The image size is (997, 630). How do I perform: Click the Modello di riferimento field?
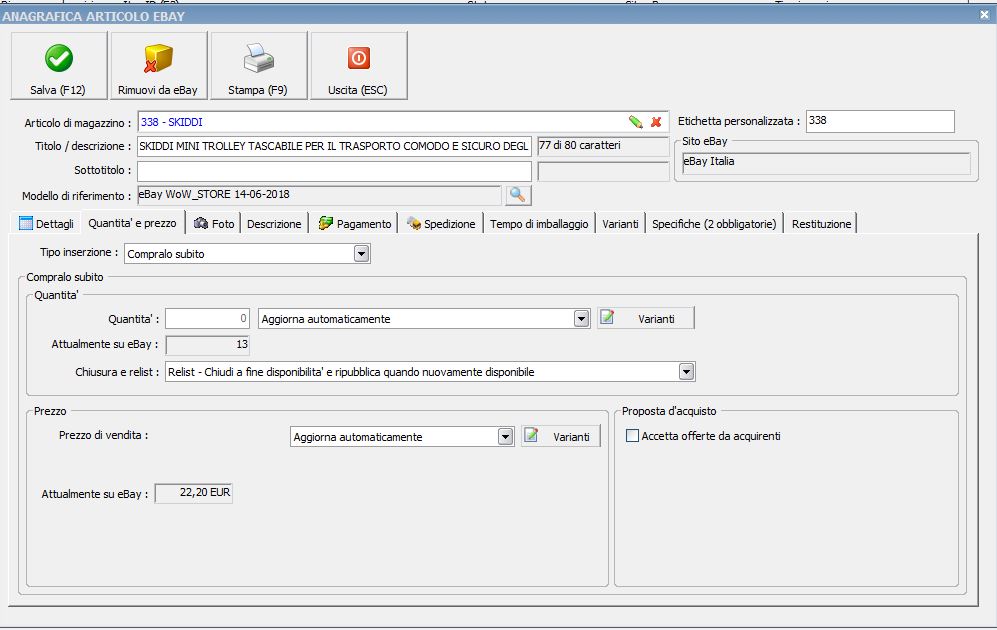(x=319, y=195)
